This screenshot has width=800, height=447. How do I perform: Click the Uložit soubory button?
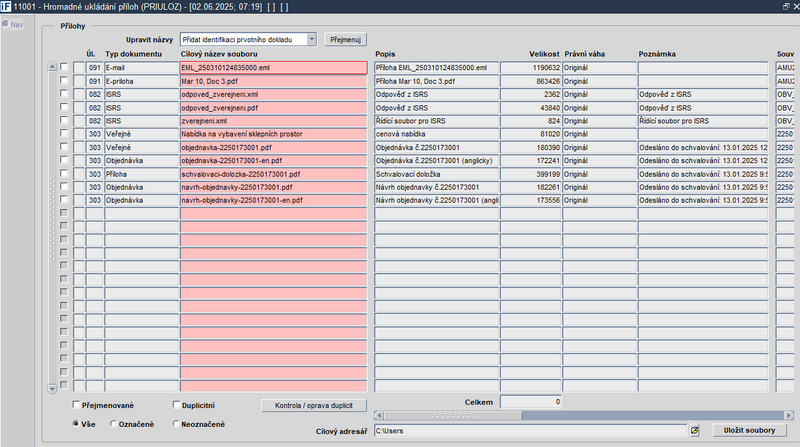point(749,430)
